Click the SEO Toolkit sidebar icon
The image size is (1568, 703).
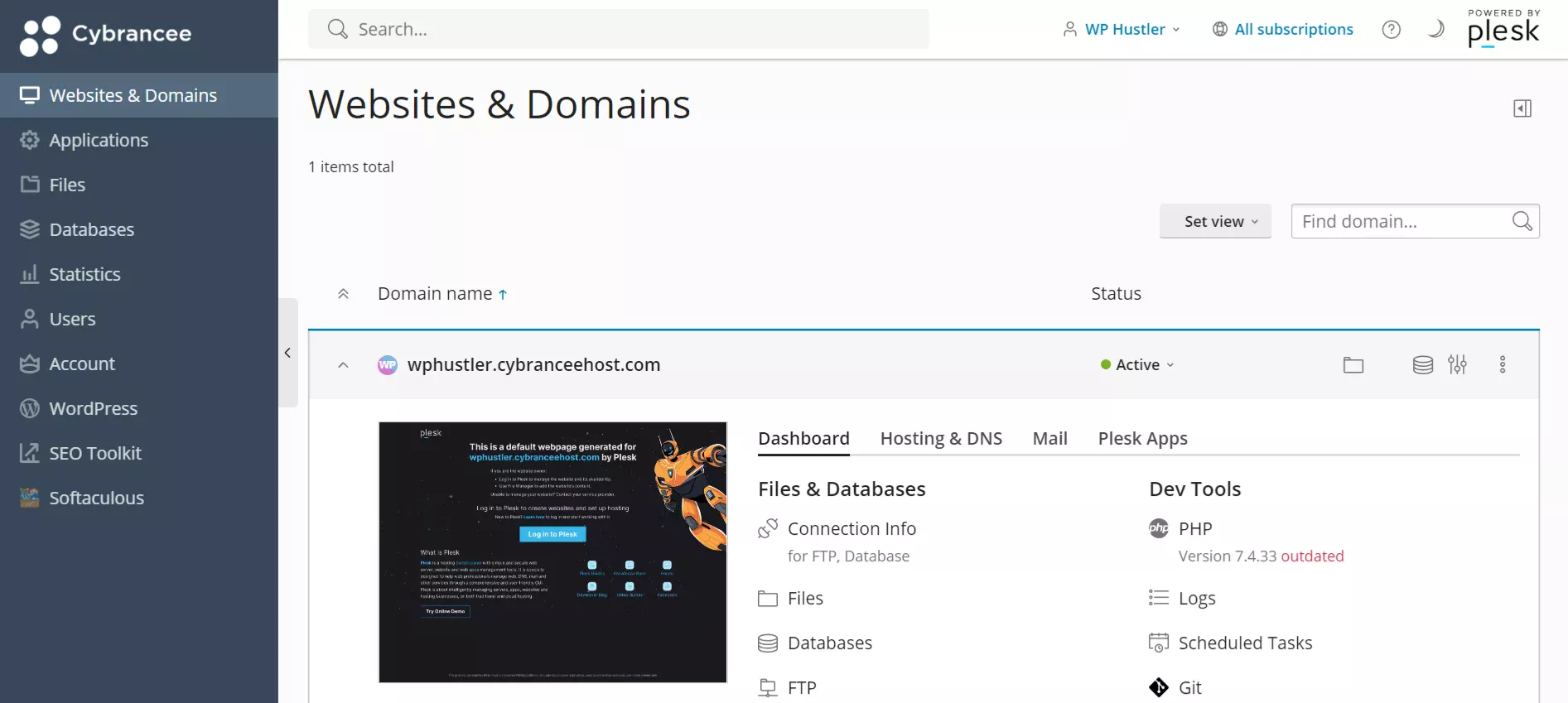[x=30, y=453]
